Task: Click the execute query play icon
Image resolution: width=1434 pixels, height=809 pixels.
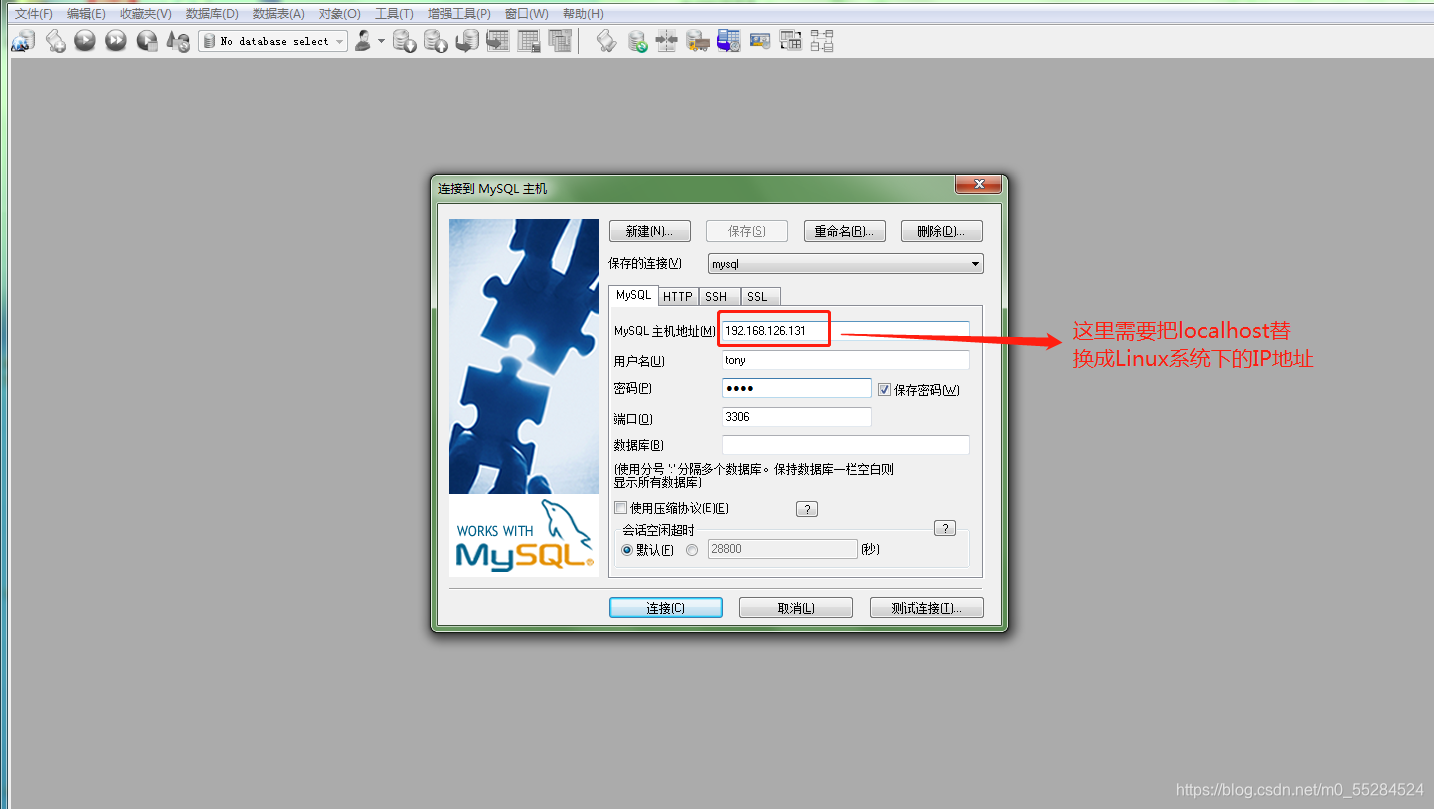Action: click(85, 41)
